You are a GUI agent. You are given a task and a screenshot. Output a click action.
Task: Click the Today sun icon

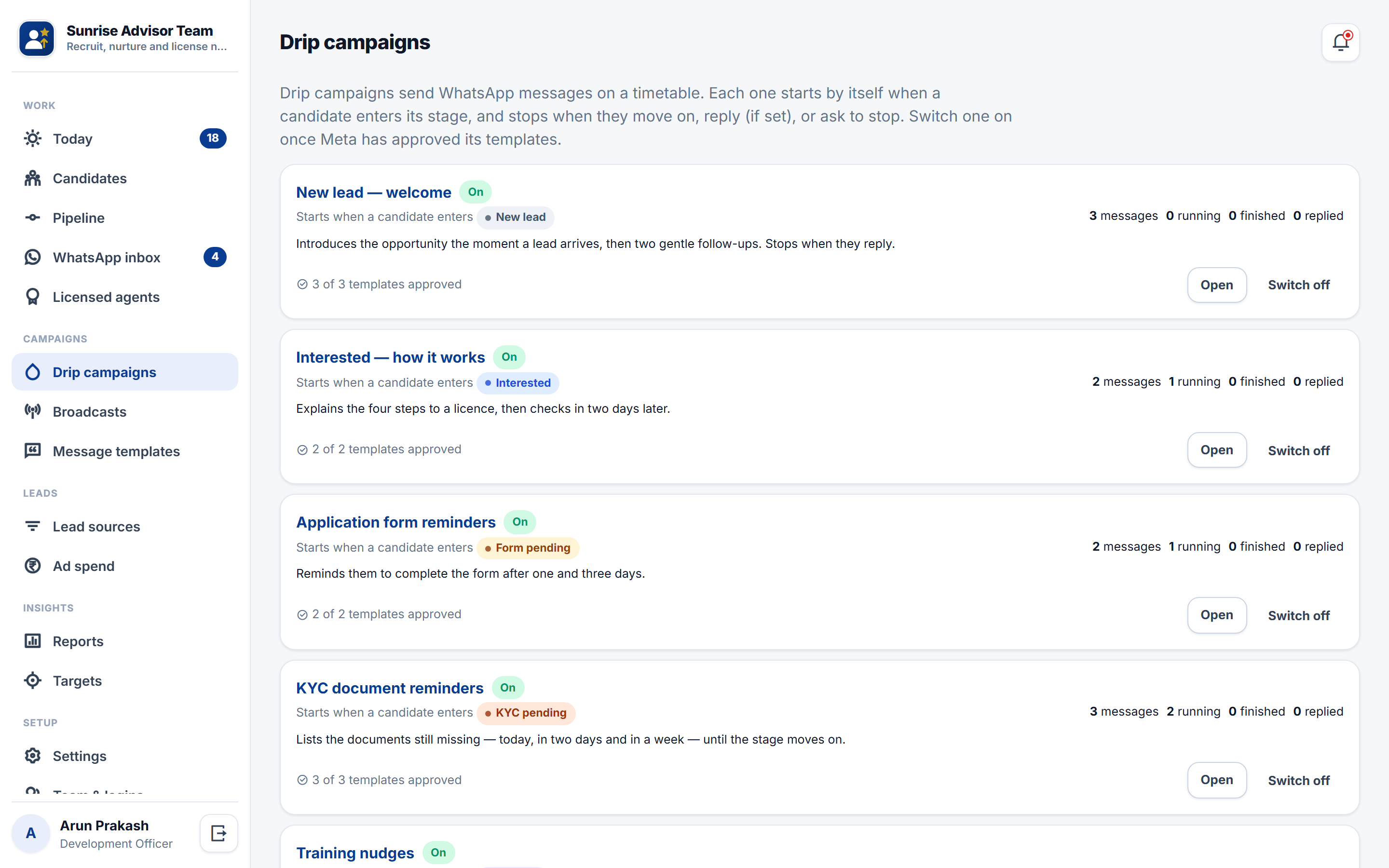[x=33, y=138]
